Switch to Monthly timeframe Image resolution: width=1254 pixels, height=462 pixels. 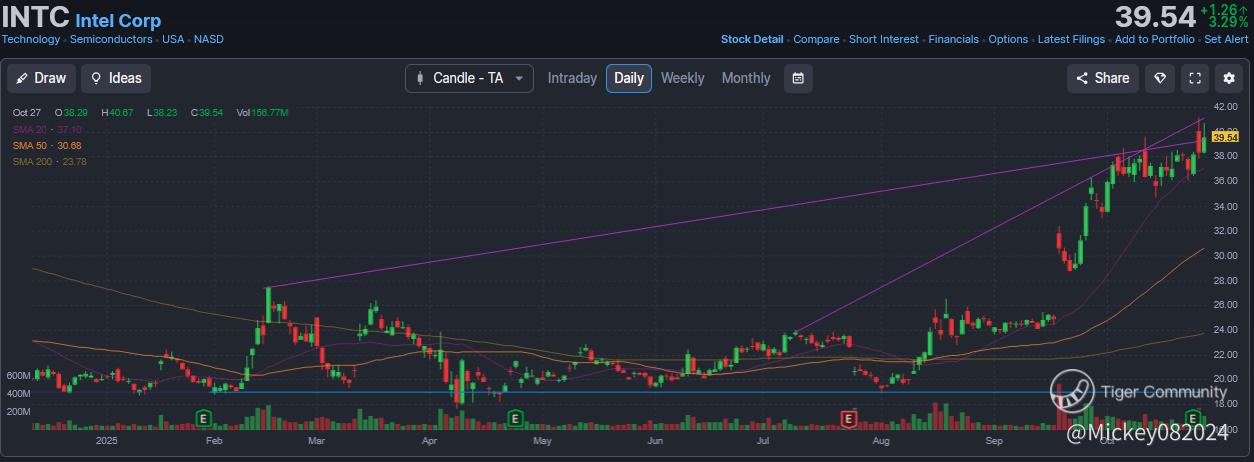(x=746, y=78)
